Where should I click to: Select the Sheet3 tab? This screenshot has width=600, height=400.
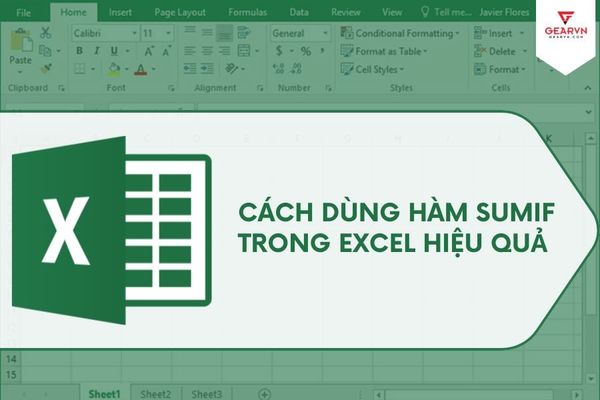coord(207,394)
